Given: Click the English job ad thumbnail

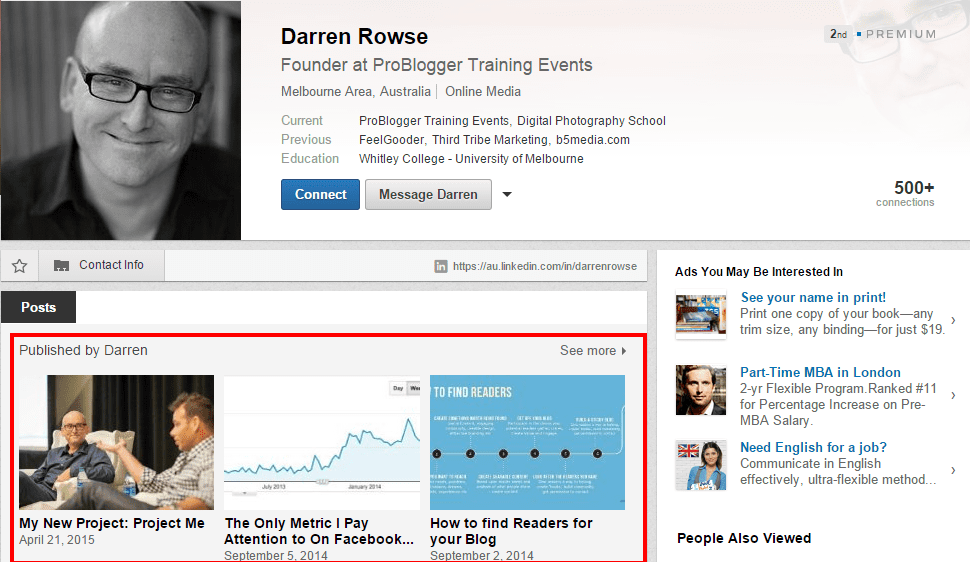Looking at the screenshot, I should [x=701, y=465].
